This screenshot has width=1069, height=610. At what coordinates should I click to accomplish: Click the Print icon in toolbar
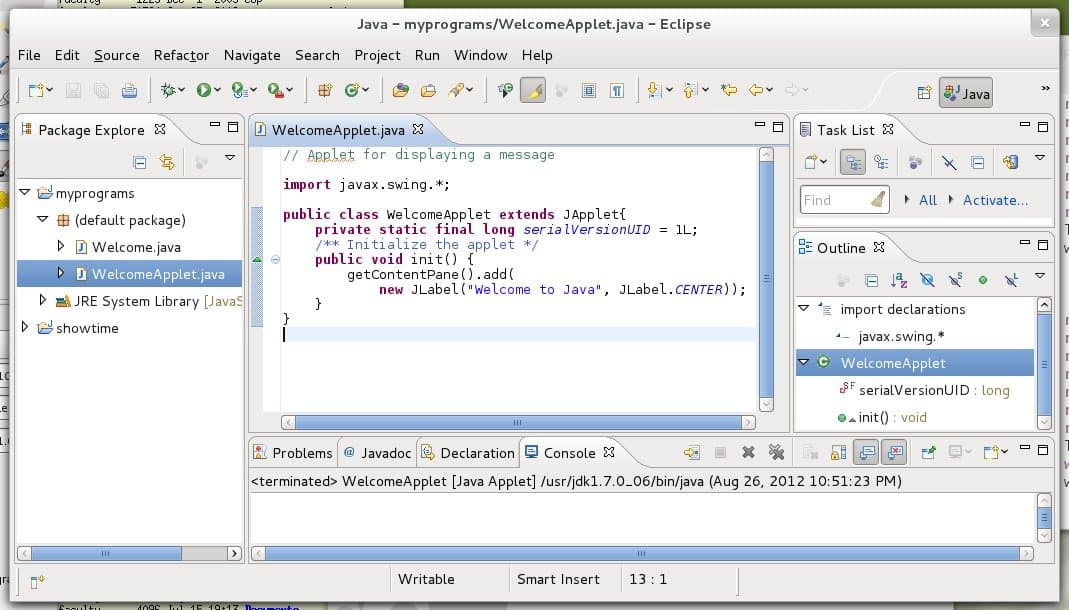point(129,91)
